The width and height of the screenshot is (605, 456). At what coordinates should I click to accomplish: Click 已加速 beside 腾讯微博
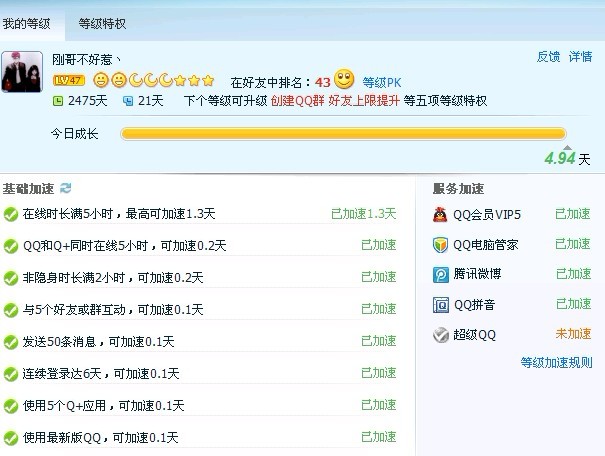(573, 274)
